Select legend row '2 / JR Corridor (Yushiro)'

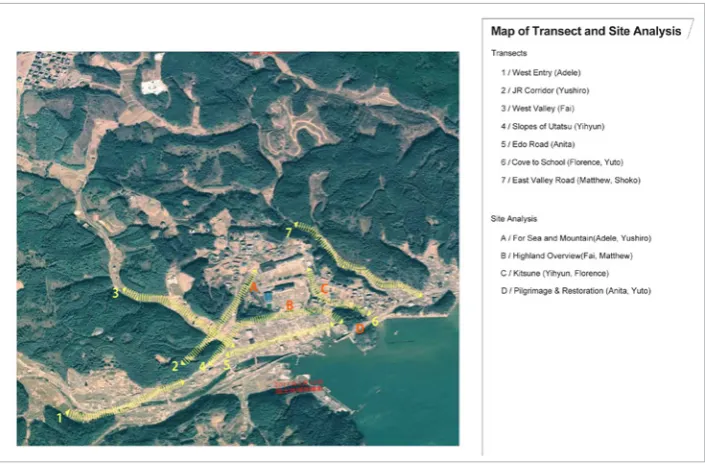tap(545, 90)
